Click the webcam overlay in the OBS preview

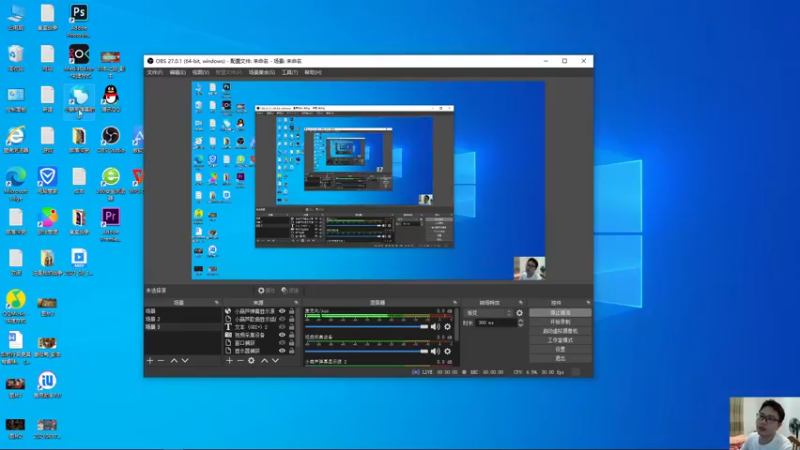point(529,268)
